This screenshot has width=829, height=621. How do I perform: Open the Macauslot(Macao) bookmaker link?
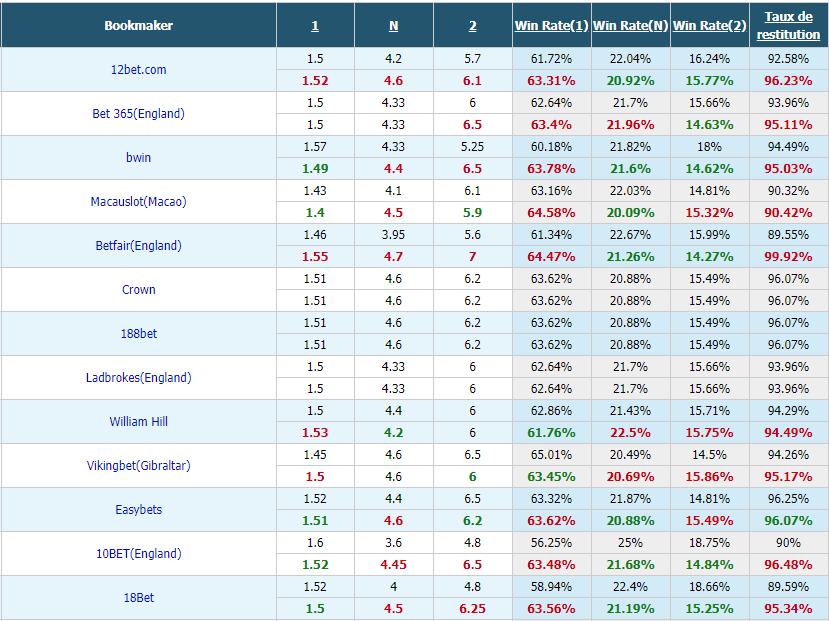tap(139, 201)
